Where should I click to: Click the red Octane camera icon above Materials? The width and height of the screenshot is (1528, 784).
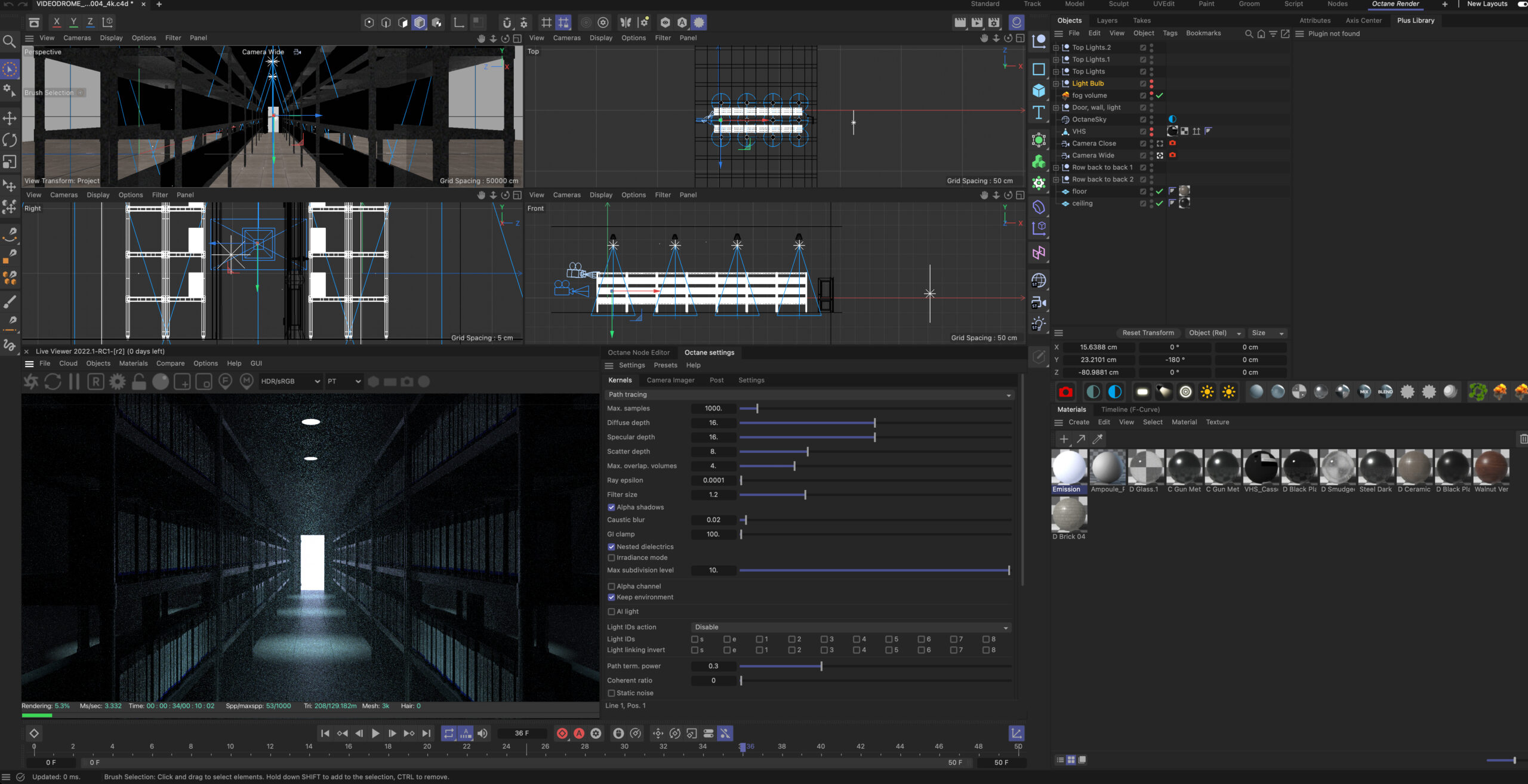[x=1065, y=392]
